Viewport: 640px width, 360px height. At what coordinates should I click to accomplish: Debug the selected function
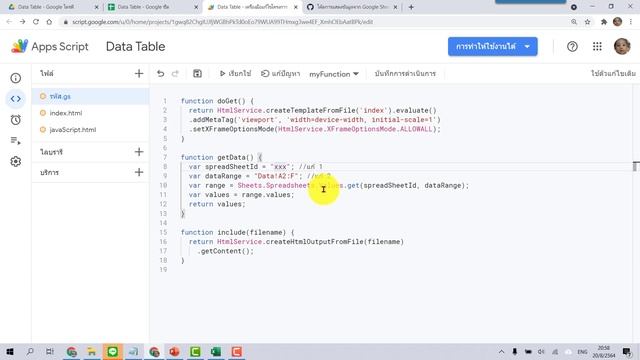[x=280, y=73]
